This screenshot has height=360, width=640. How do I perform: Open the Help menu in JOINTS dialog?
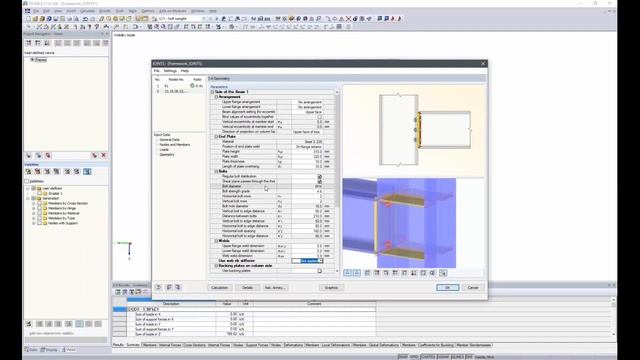[185, 71]
